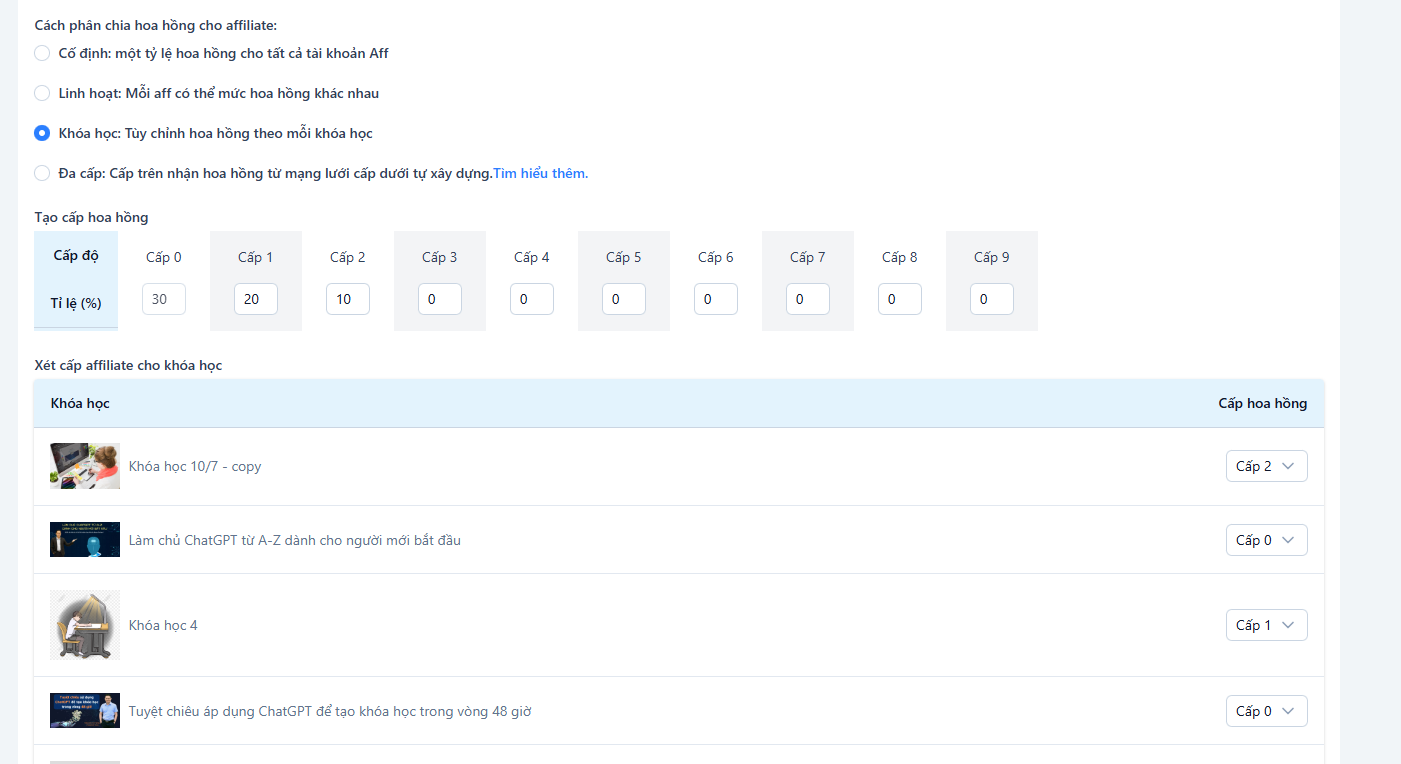Click the 'Khóa học 4' thumbnail image
The width and height of the screenshot is (1401, 764).
coord(85,625)
